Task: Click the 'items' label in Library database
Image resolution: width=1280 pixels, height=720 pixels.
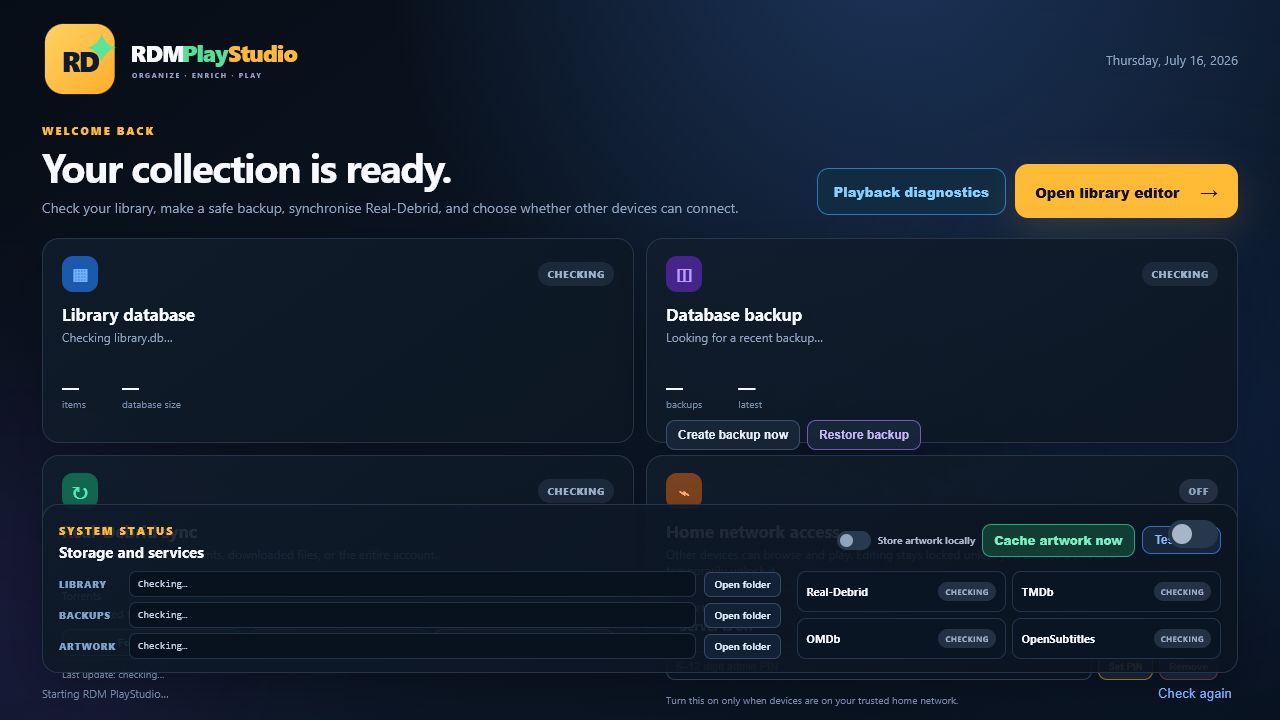Action: point(74,405)
